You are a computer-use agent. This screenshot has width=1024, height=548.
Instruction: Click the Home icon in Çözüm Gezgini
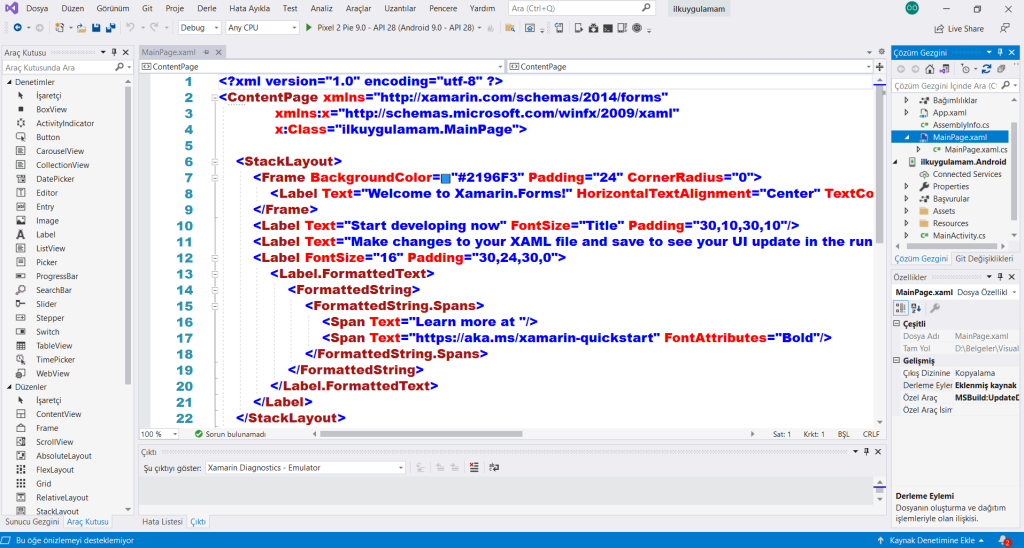coord(931,69)
